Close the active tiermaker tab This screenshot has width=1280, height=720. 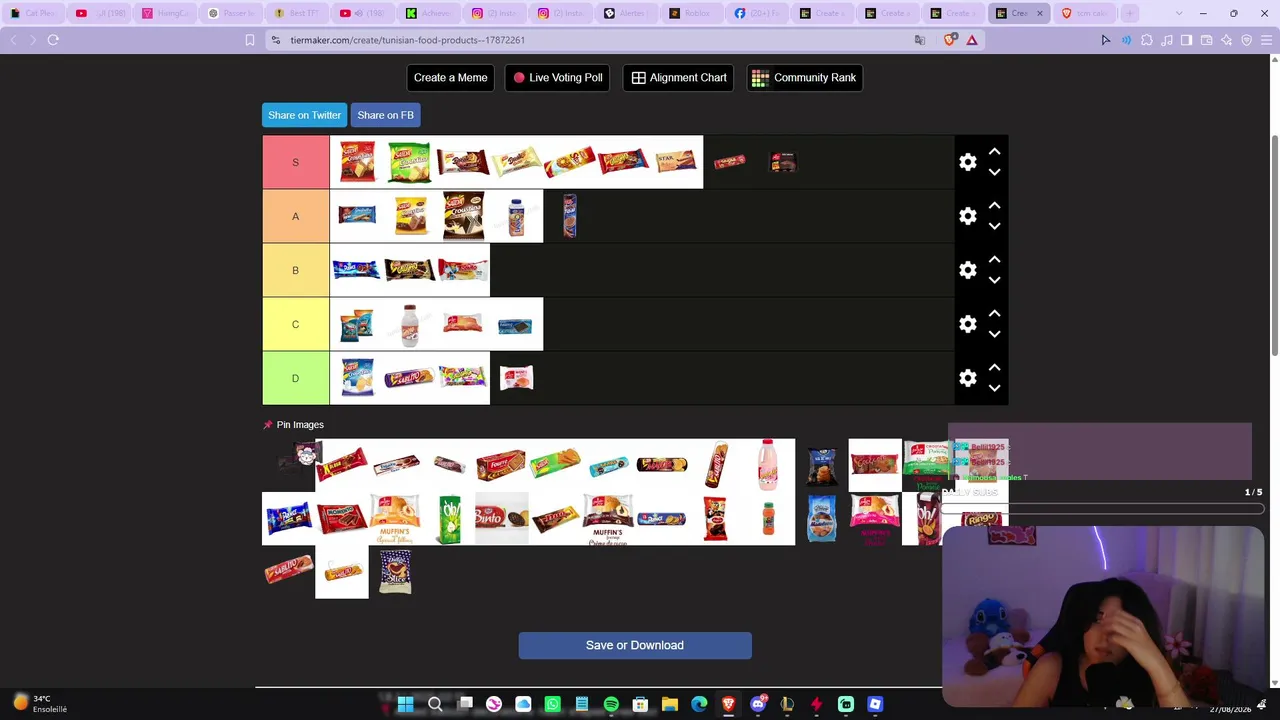[x=1039, y=13]
